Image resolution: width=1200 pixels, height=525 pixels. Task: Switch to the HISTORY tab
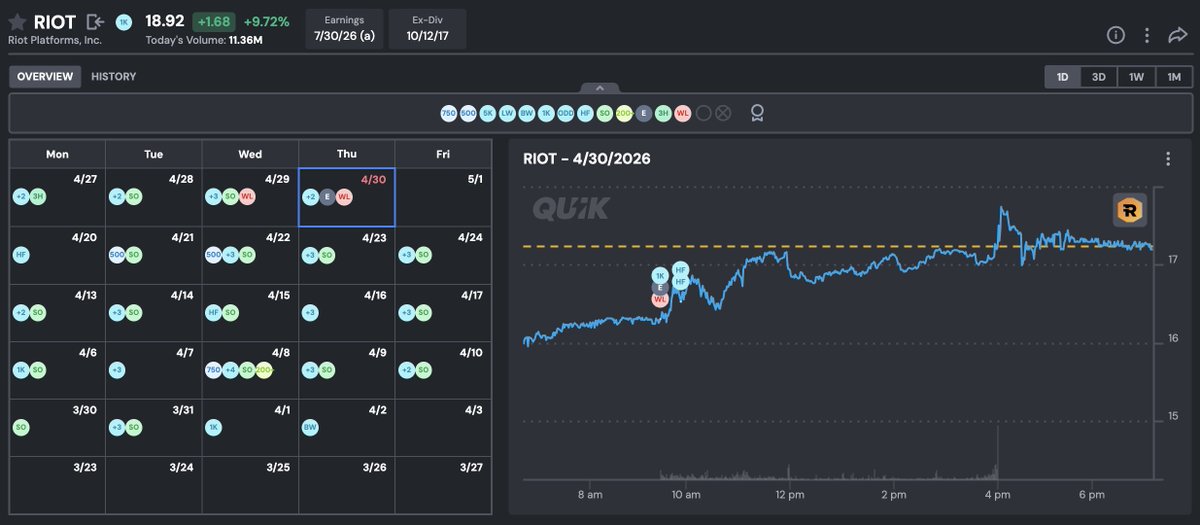pyautogui.click(x=113, y=77)
